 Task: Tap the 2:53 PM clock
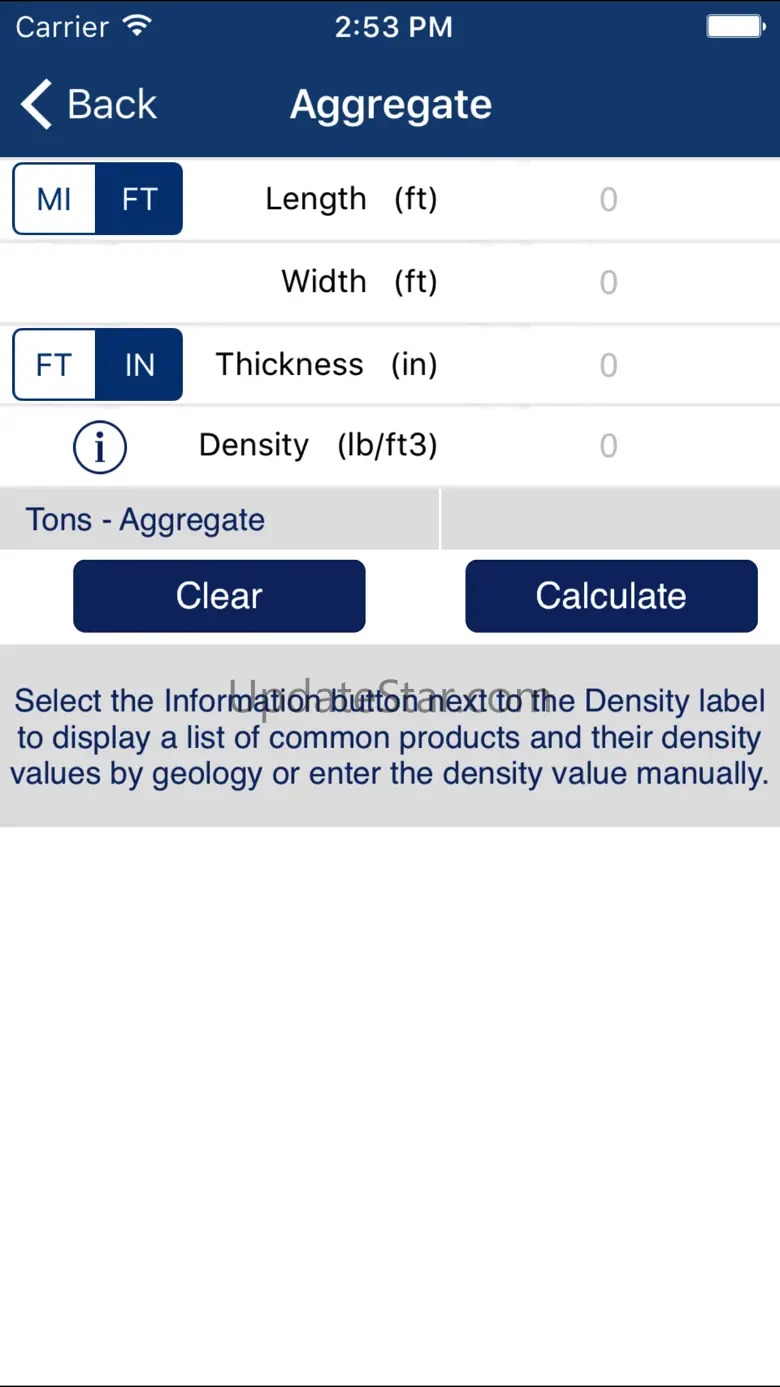point(393,27)
